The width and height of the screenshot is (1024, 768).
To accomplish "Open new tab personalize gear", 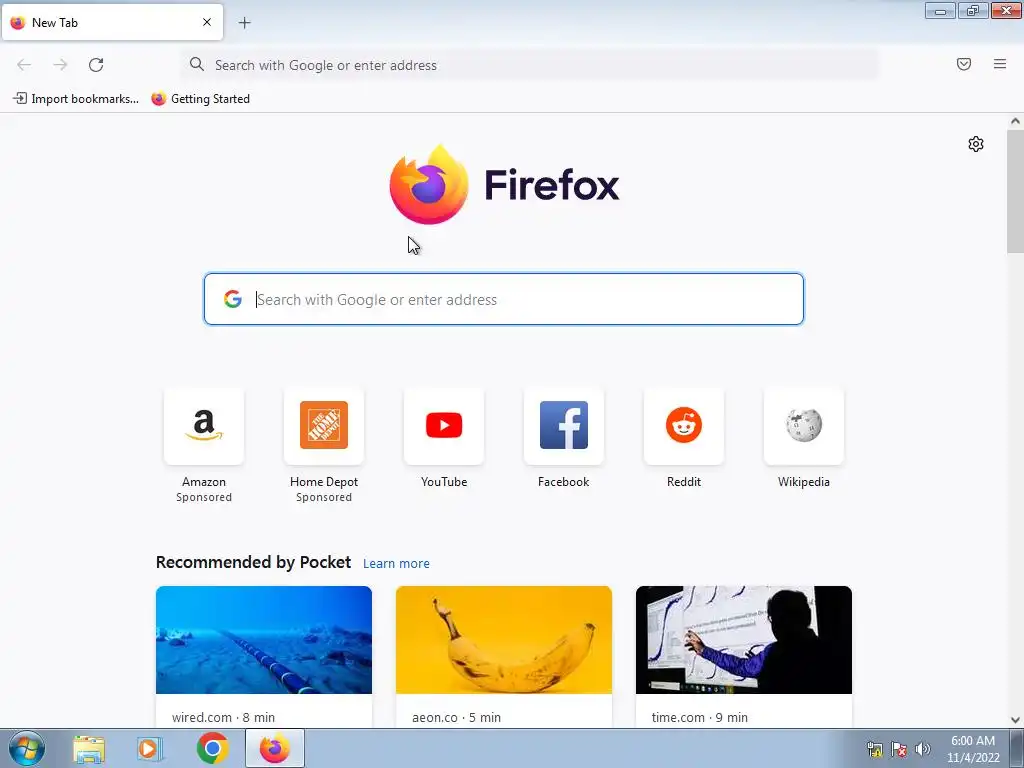I will [x=976, y=144].
